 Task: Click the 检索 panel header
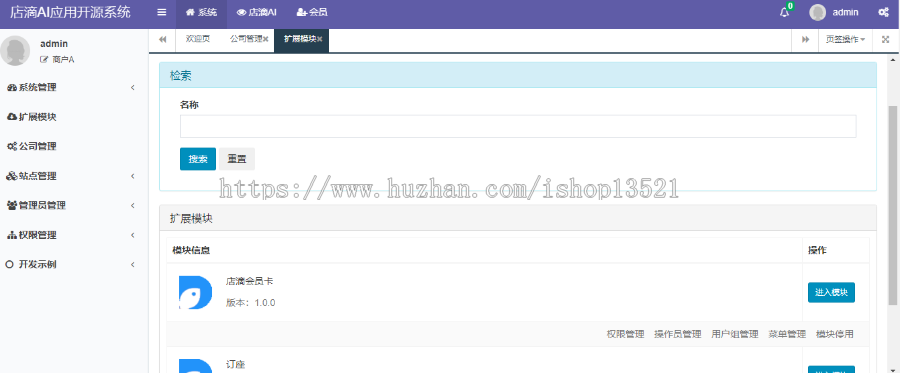(518, 75)
